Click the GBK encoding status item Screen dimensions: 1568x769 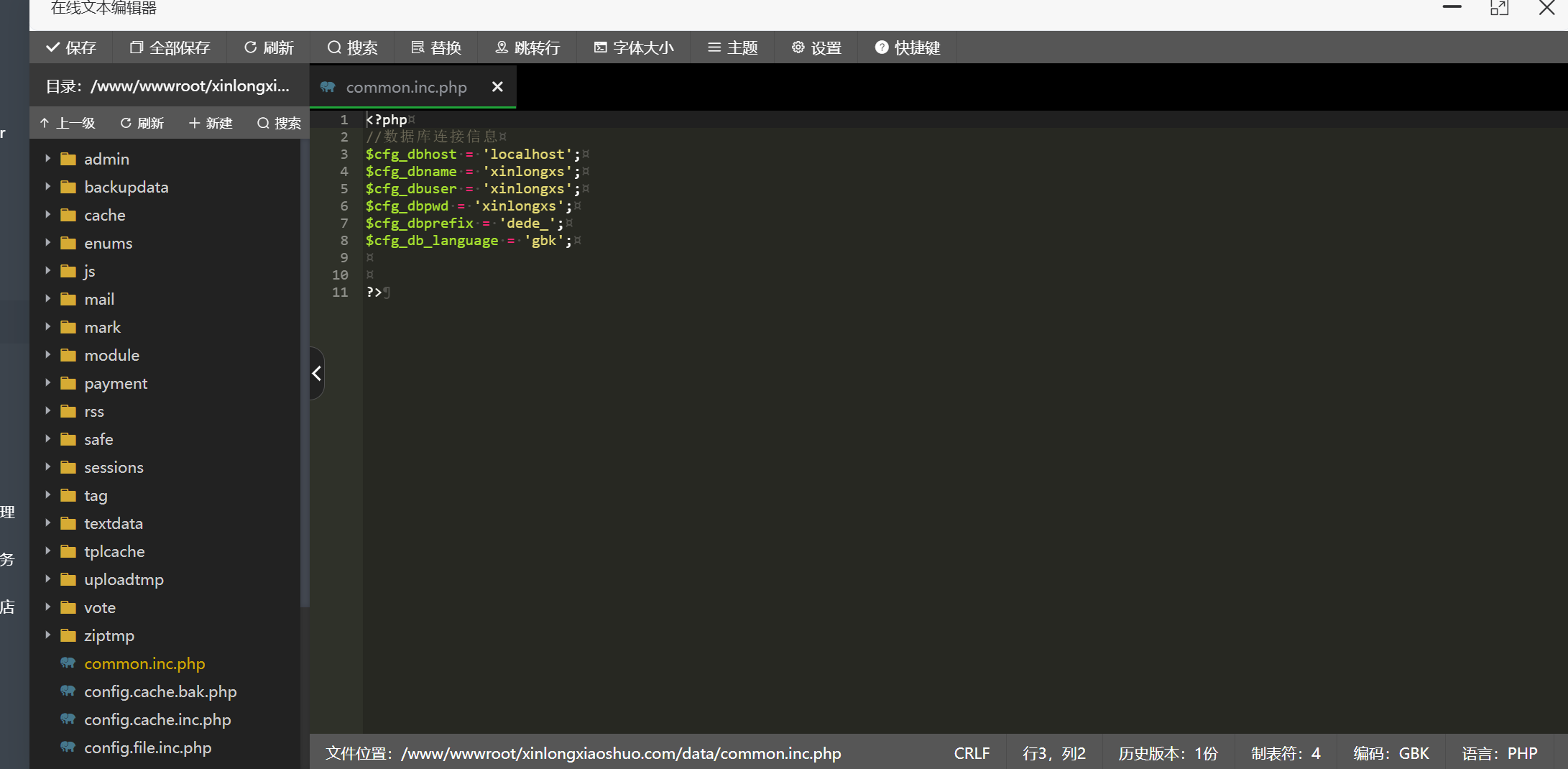click(1391, 753)
